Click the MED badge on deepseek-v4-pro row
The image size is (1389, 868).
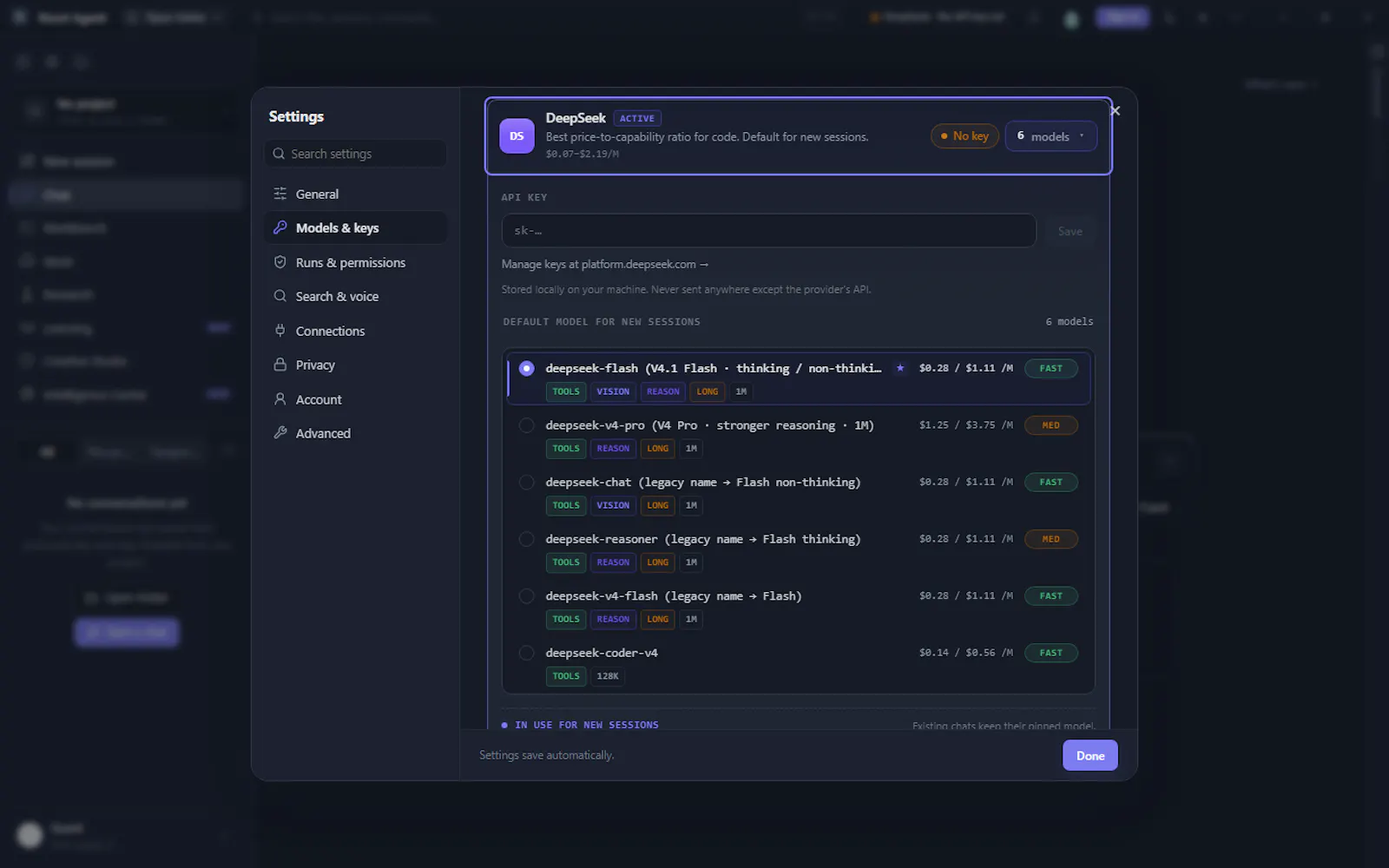pyautogui.click(x=1051, y=425)
